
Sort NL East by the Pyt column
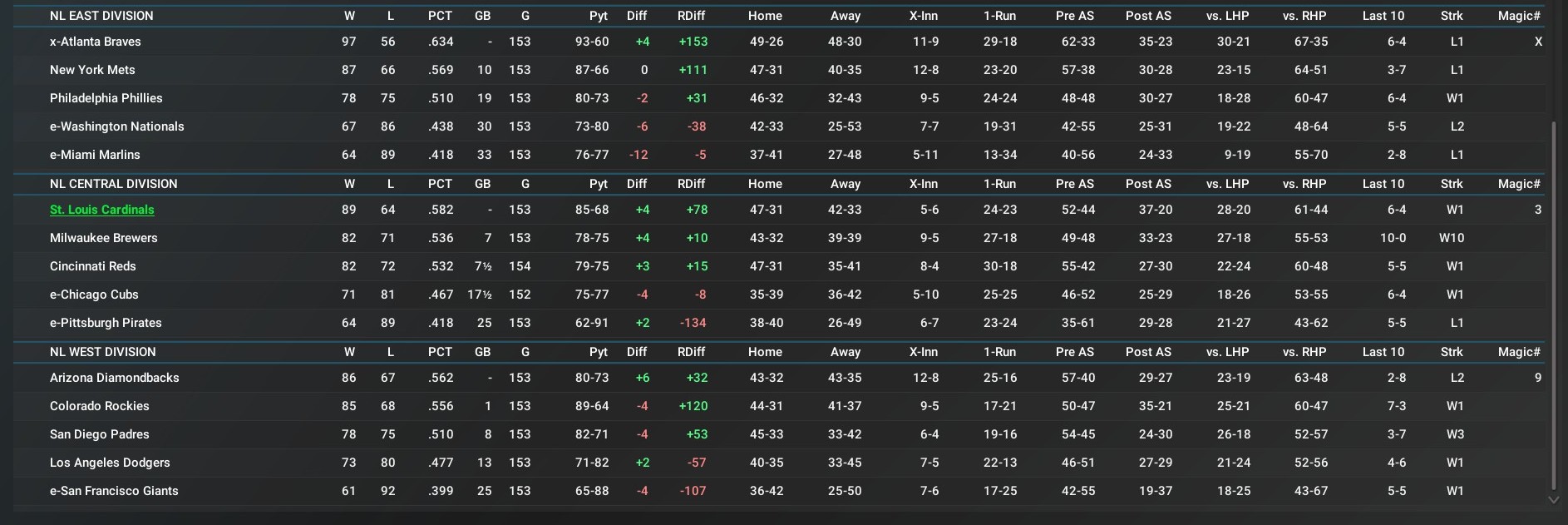click(x=598, y=16)
